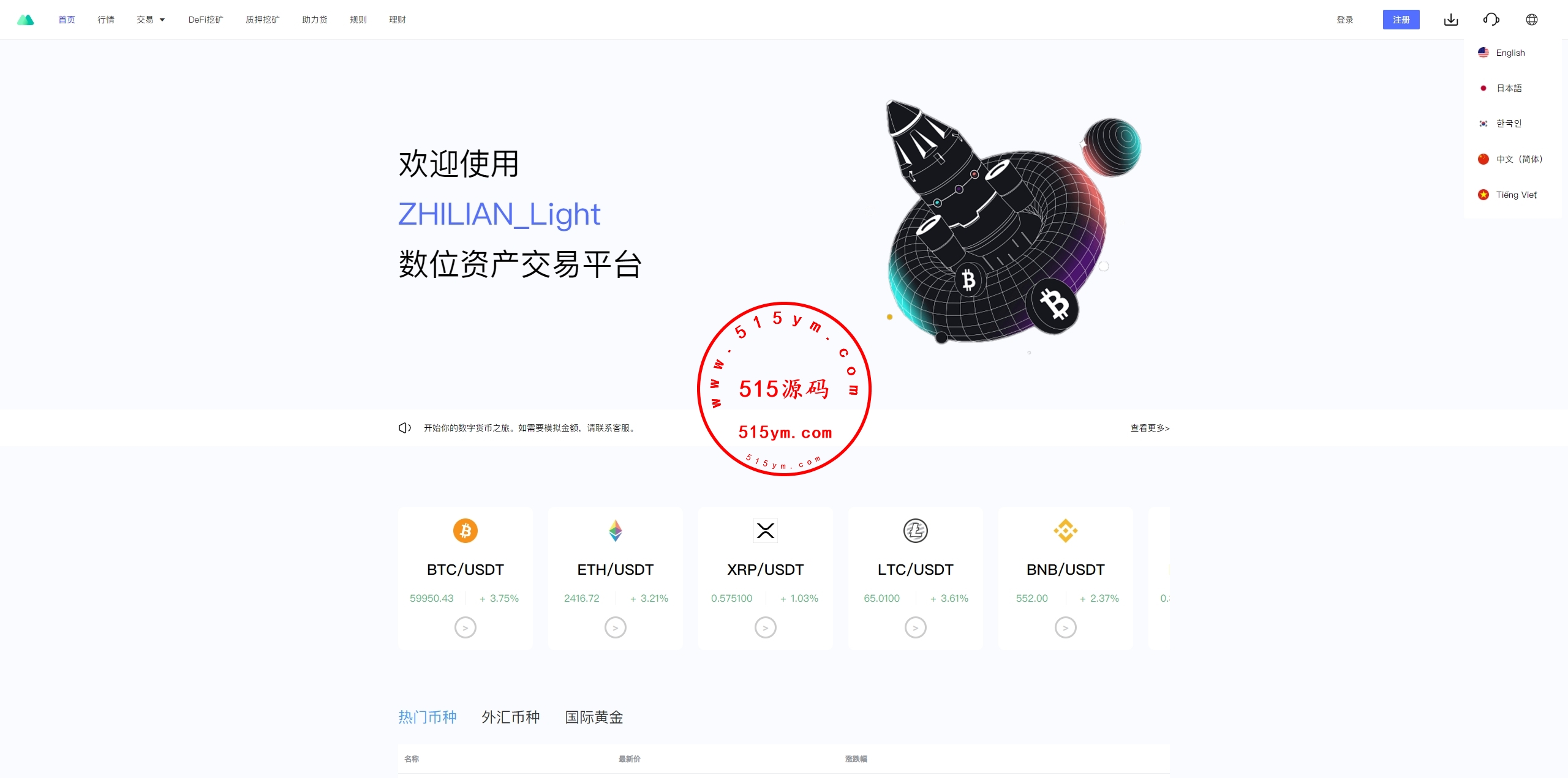Click the blue 注册 button

(x=1401, y=20)
